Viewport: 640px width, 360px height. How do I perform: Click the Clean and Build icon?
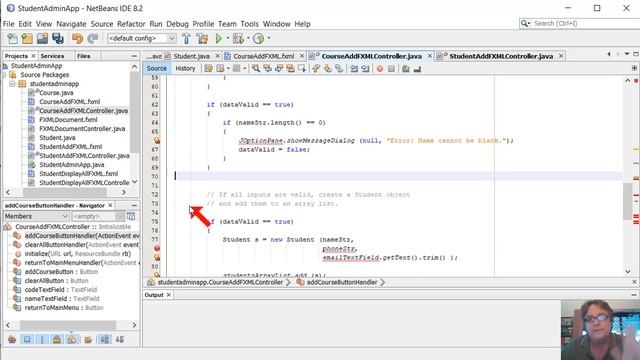(202, 38)
